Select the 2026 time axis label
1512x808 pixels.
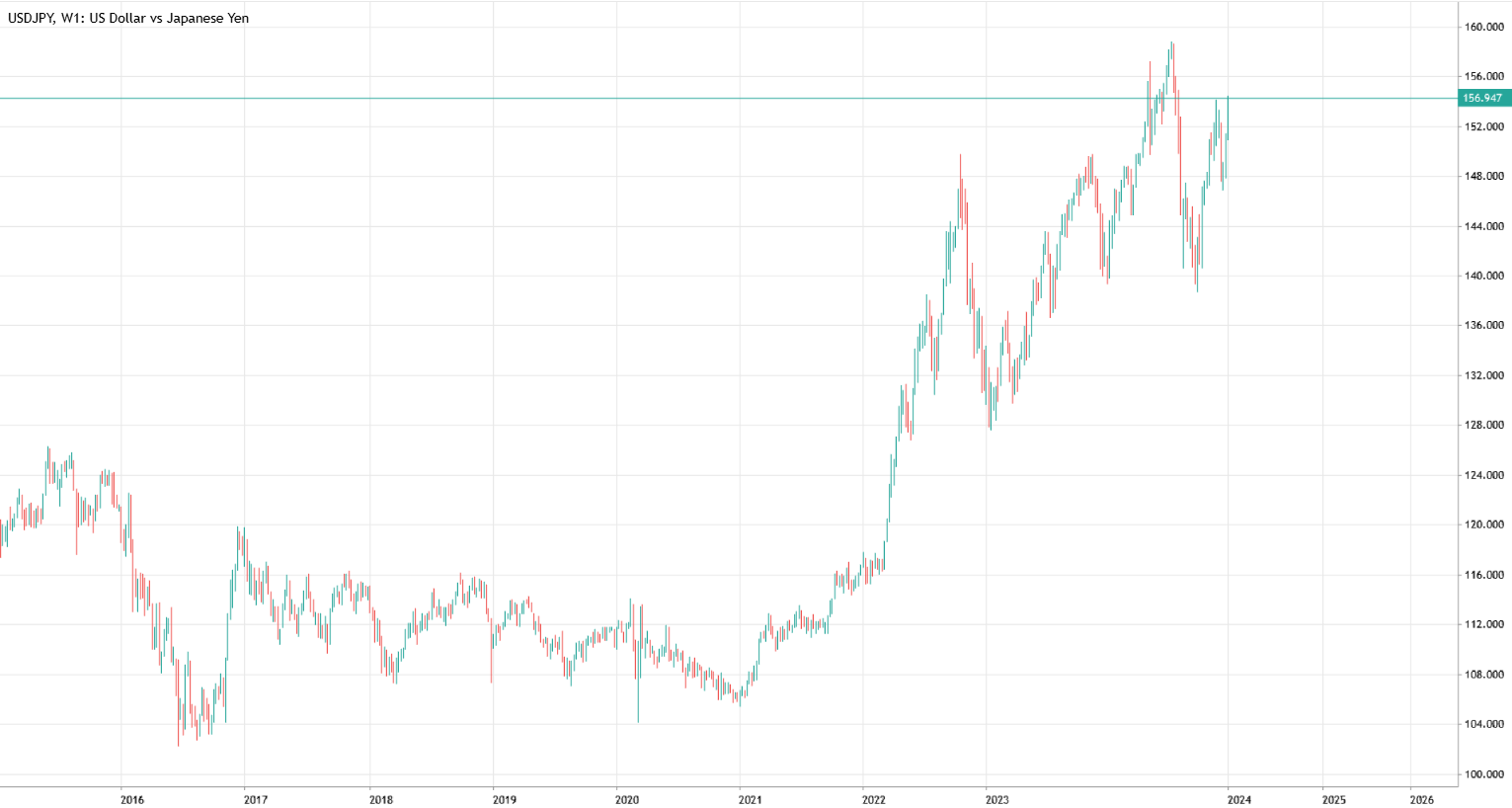coord(1421,799)
